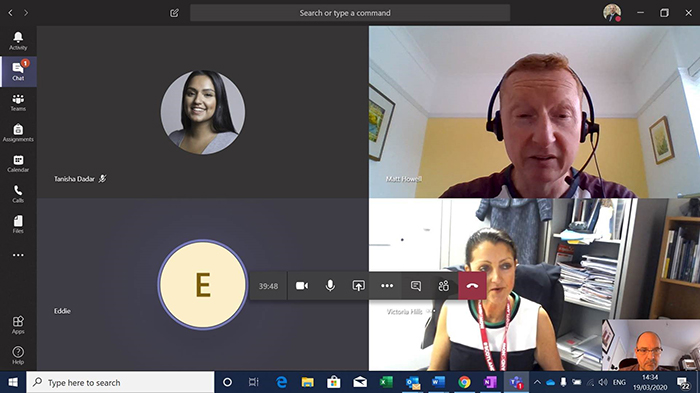Open the Help menu in sidebar
This screenshot has height=393, width=700.
click(x=18, y=355)
